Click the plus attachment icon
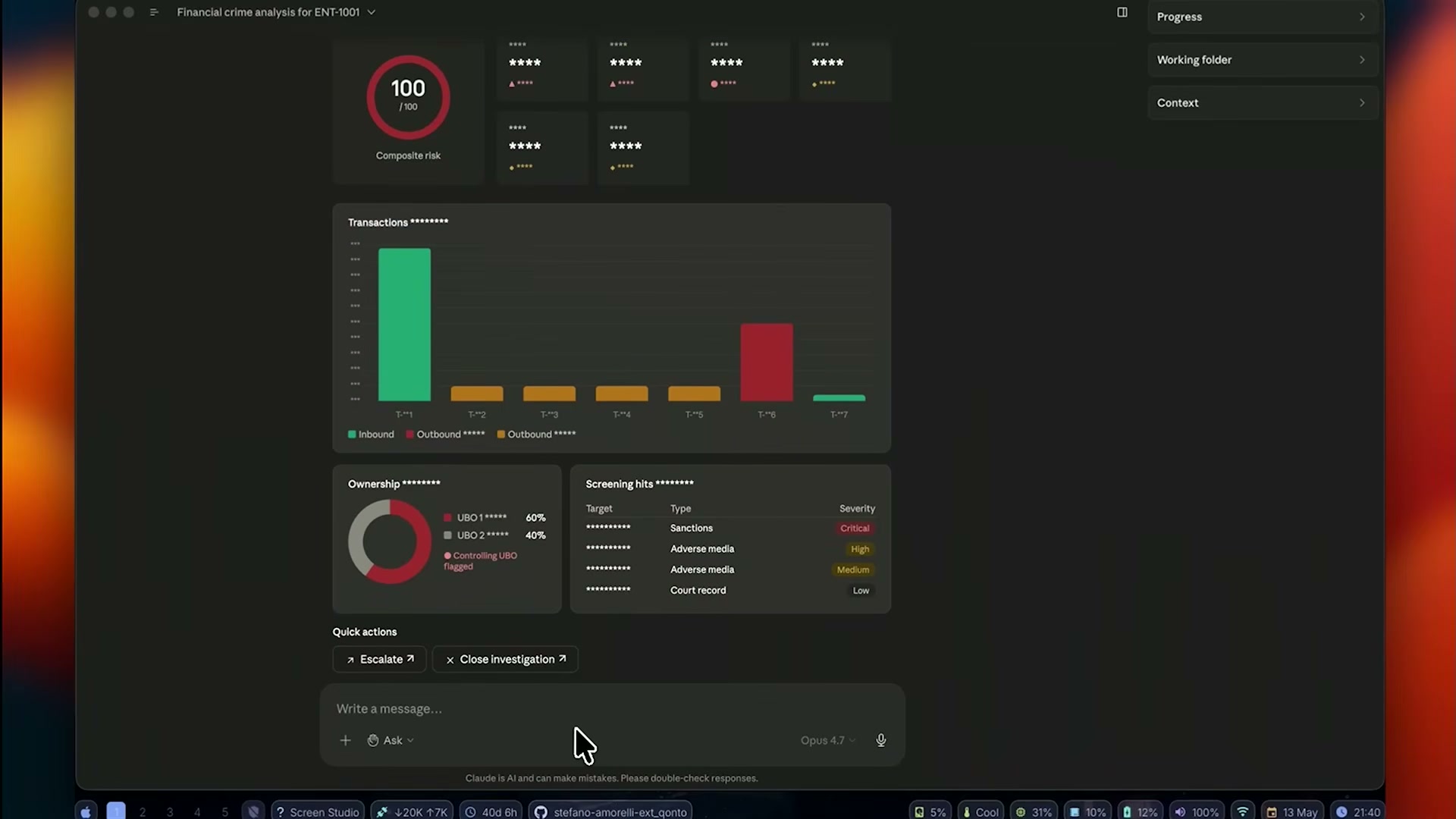This screenshot has width=1456, height=819. coord(345,740)
